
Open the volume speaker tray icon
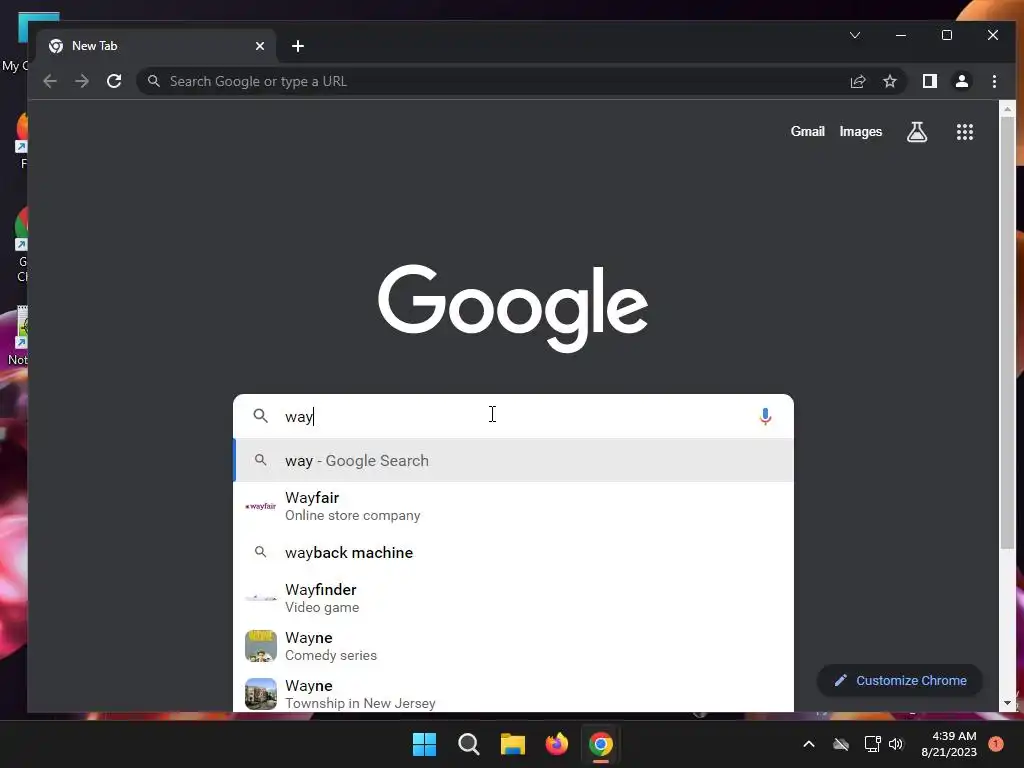[x=896, y=744]
